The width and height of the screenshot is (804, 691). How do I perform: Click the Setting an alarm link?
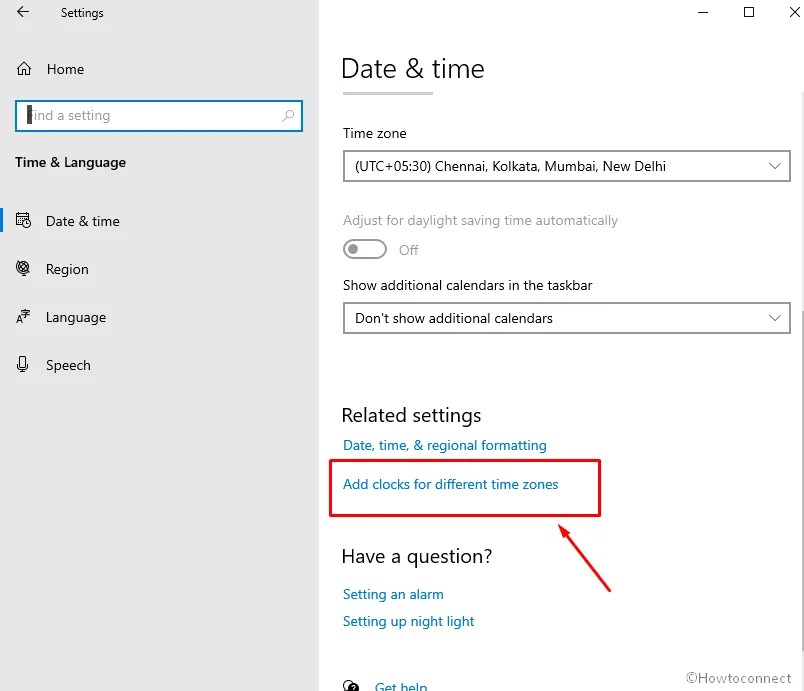tap(393, 594)
